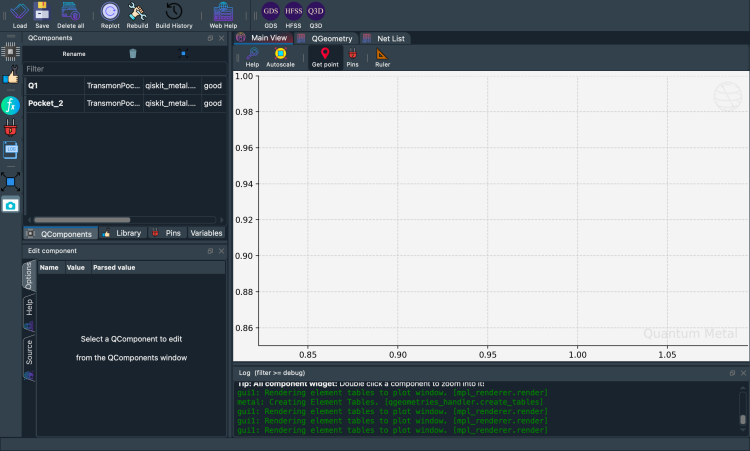Save the design with Save icon
Viewport: 750px width, 451px height.
click(42, 15)
